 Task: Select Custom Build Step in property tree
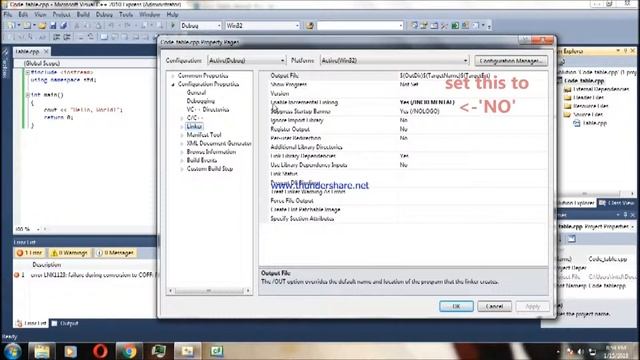(209, 169)
